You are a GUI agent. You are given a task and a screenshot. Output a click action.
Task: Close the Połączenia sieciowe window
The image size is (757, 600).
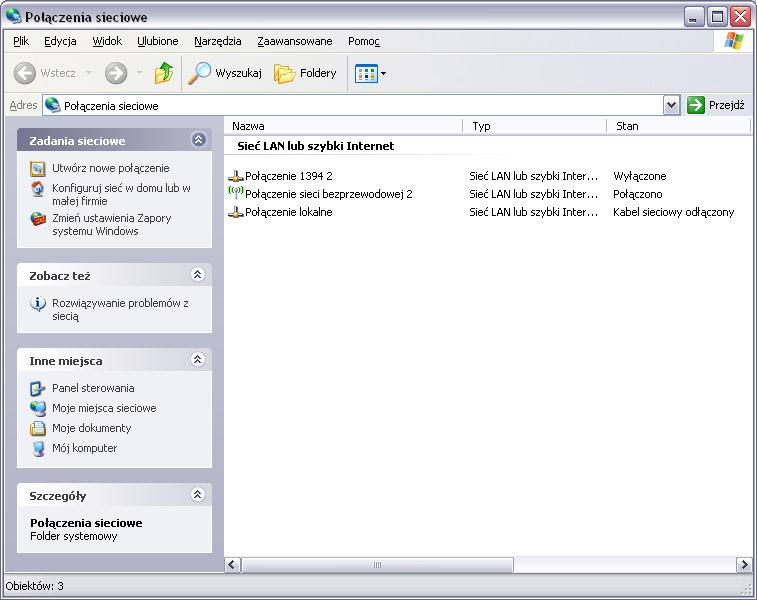pyautogui.click(x=740, y=17)
